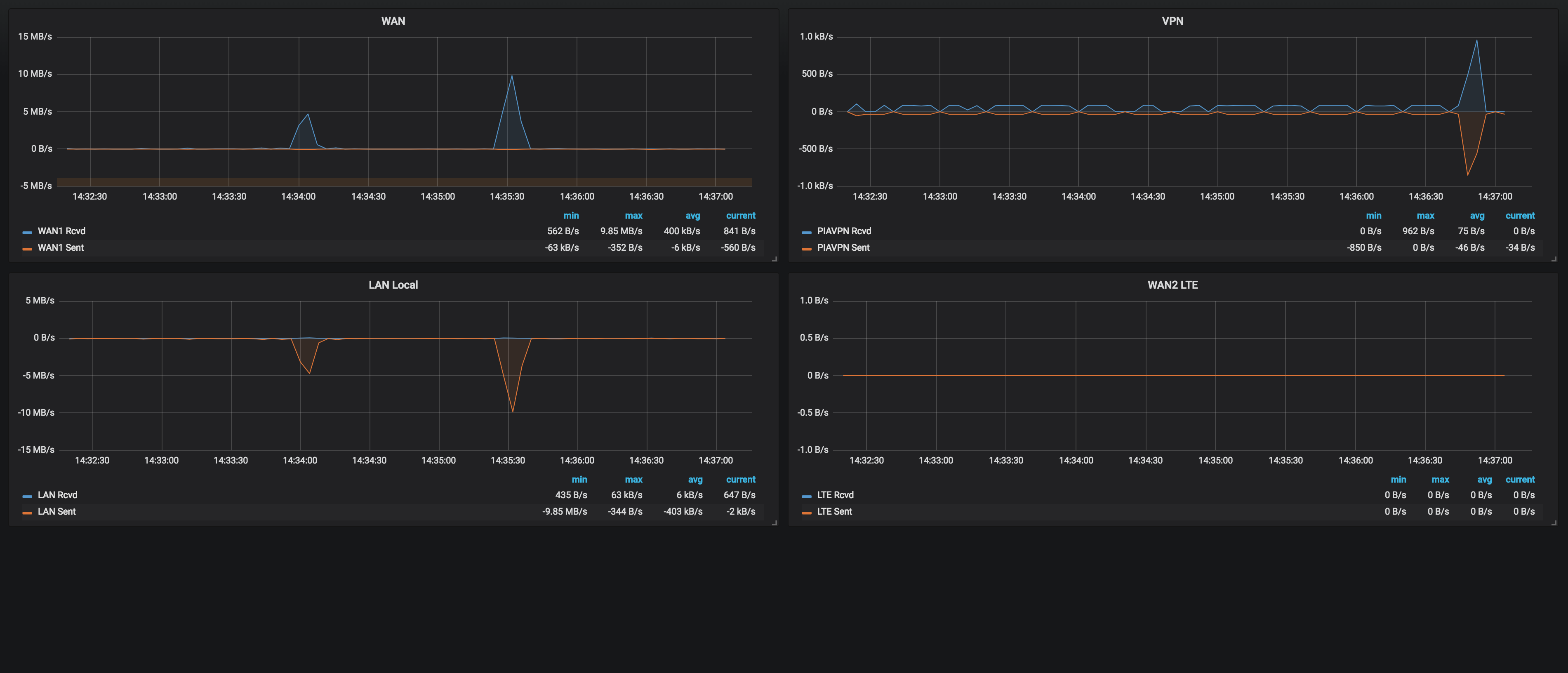Click the 14:34:00 tick label in LAN Local graph

pos(300,461)
